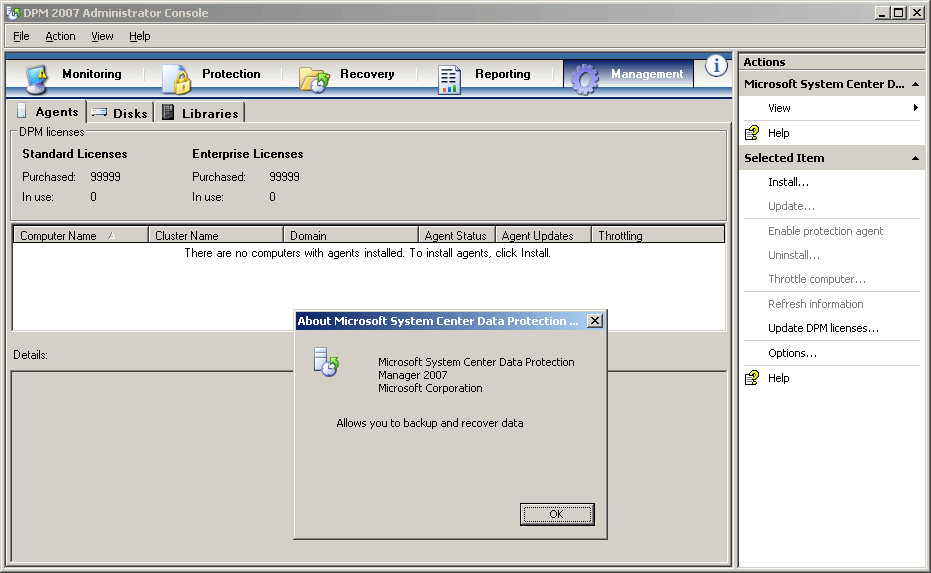This screenshot has width=931, height=573.
Task: Collapse the Selected Item section arrow
Action: tap(915, 158)
